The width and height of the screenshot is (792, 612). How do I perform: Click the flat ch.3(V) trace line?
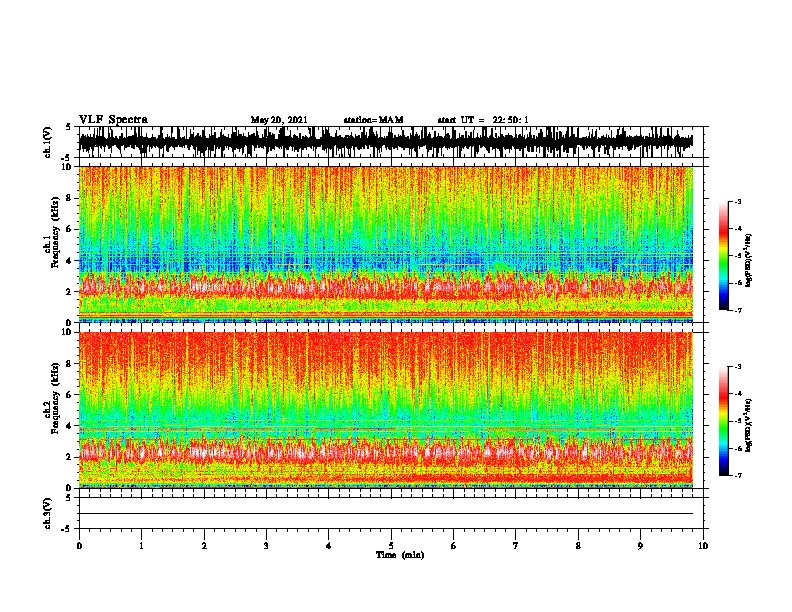[386, 514]
